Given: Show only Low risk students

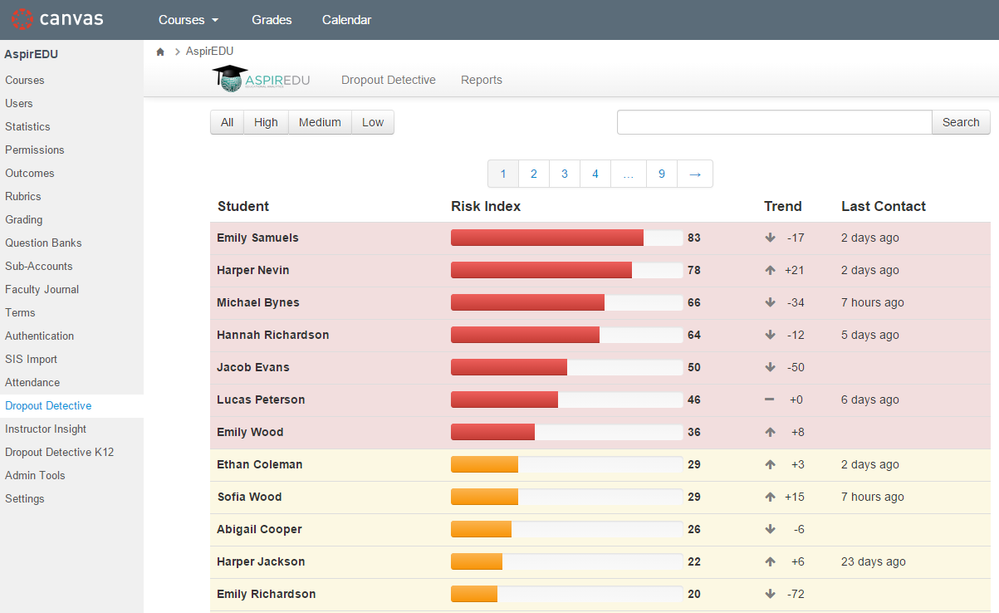Looking at the screenshot, I should (x=373, y=122).
